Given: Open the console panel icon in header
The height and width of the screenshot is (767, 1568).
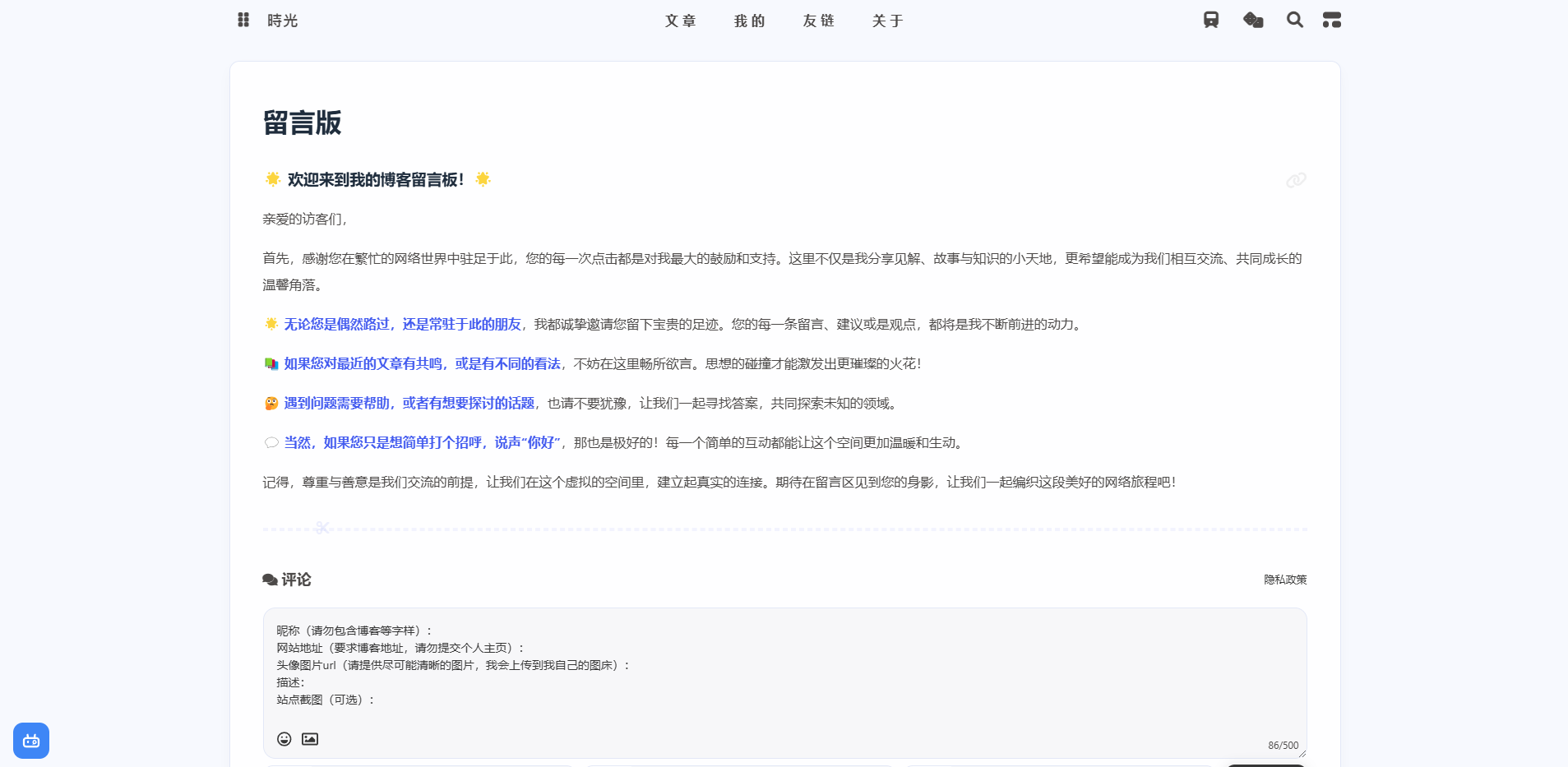Looking at the screenshot, I should pyautogui.click(x=1332, y=20).
